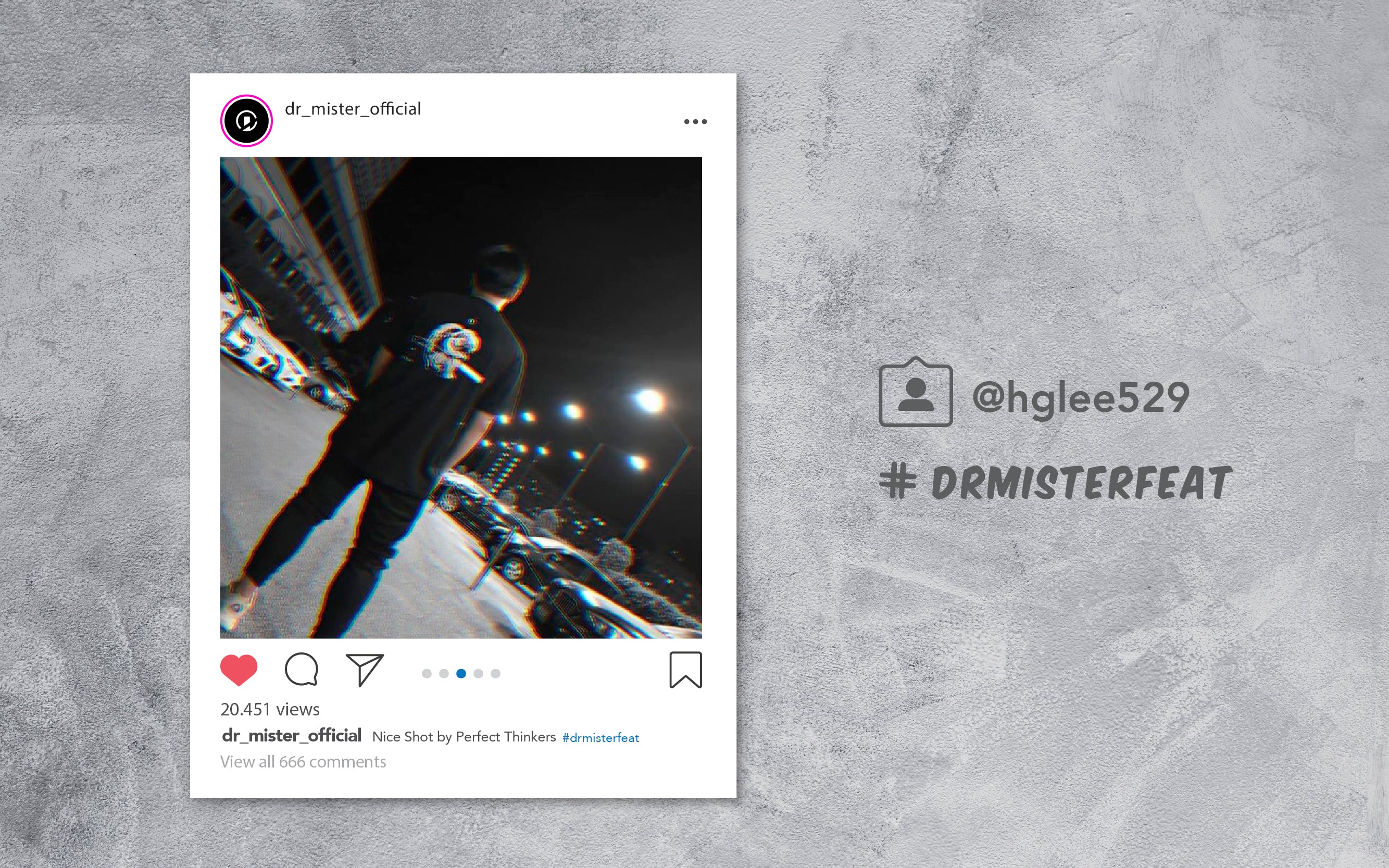This screenshot has width=1389, height=868.
Task: Select the first carousel dot
Action: point(427,673)
